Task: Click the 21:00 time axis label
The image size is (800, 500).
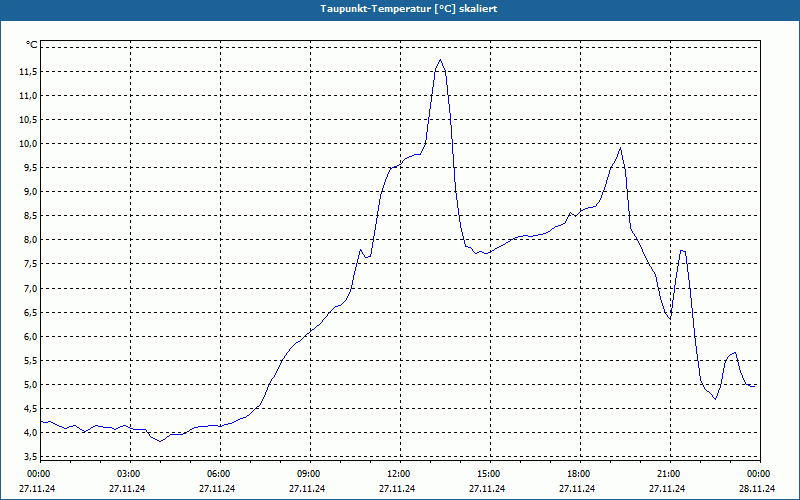Action: click(x=669, y=474)
